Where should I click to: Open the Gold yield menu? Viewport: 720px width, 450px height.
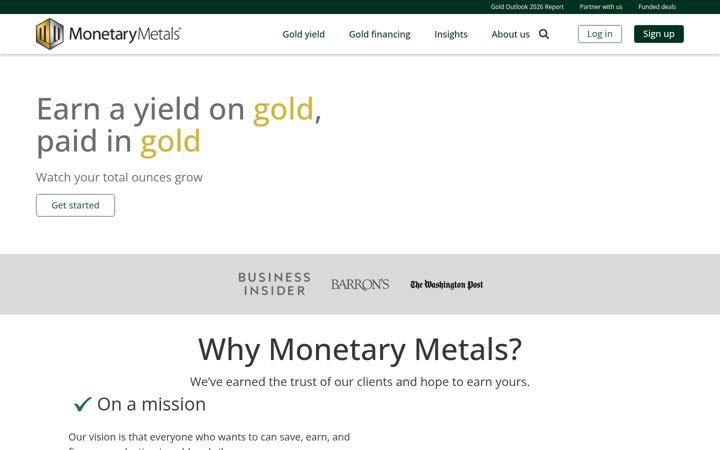304,34
